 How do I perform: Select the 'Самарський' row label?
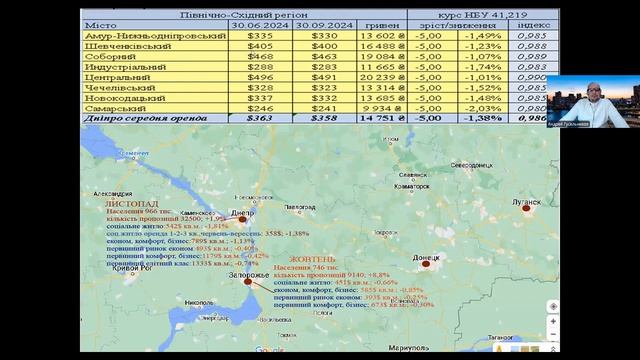pyautogui.click(x=155, y=109)
